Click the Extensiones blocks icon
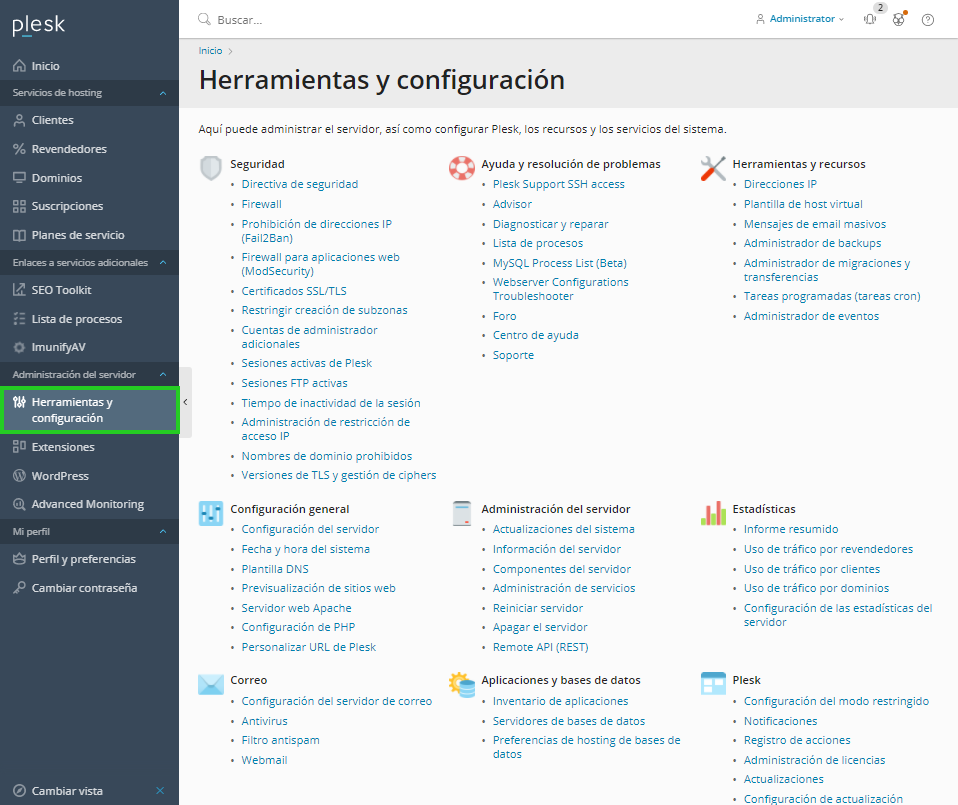This screenshot has width=958, height=805. 20,447
